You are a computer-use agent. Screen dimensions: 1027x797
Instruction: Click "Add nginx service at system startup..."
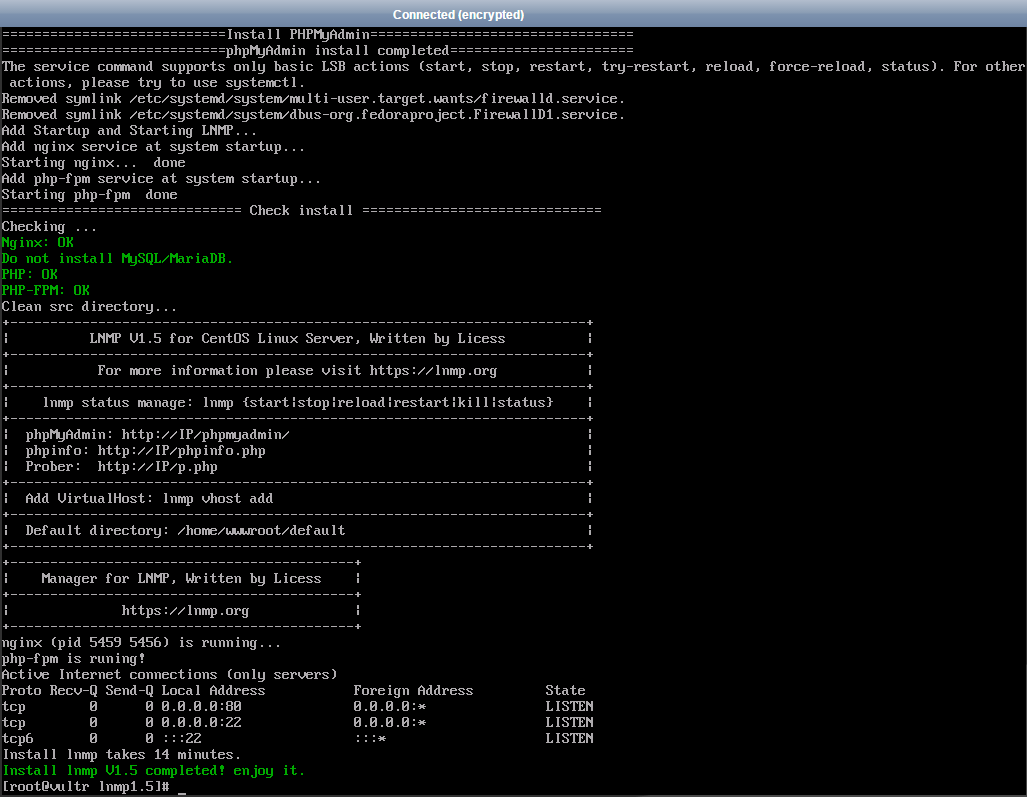coord(153,147)
